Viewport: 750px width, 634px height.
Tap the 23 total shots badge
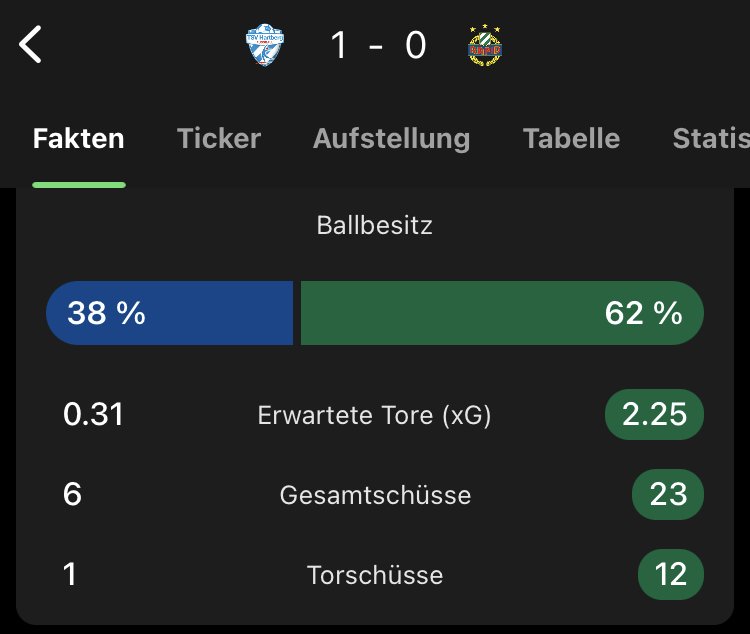(668, 495)
